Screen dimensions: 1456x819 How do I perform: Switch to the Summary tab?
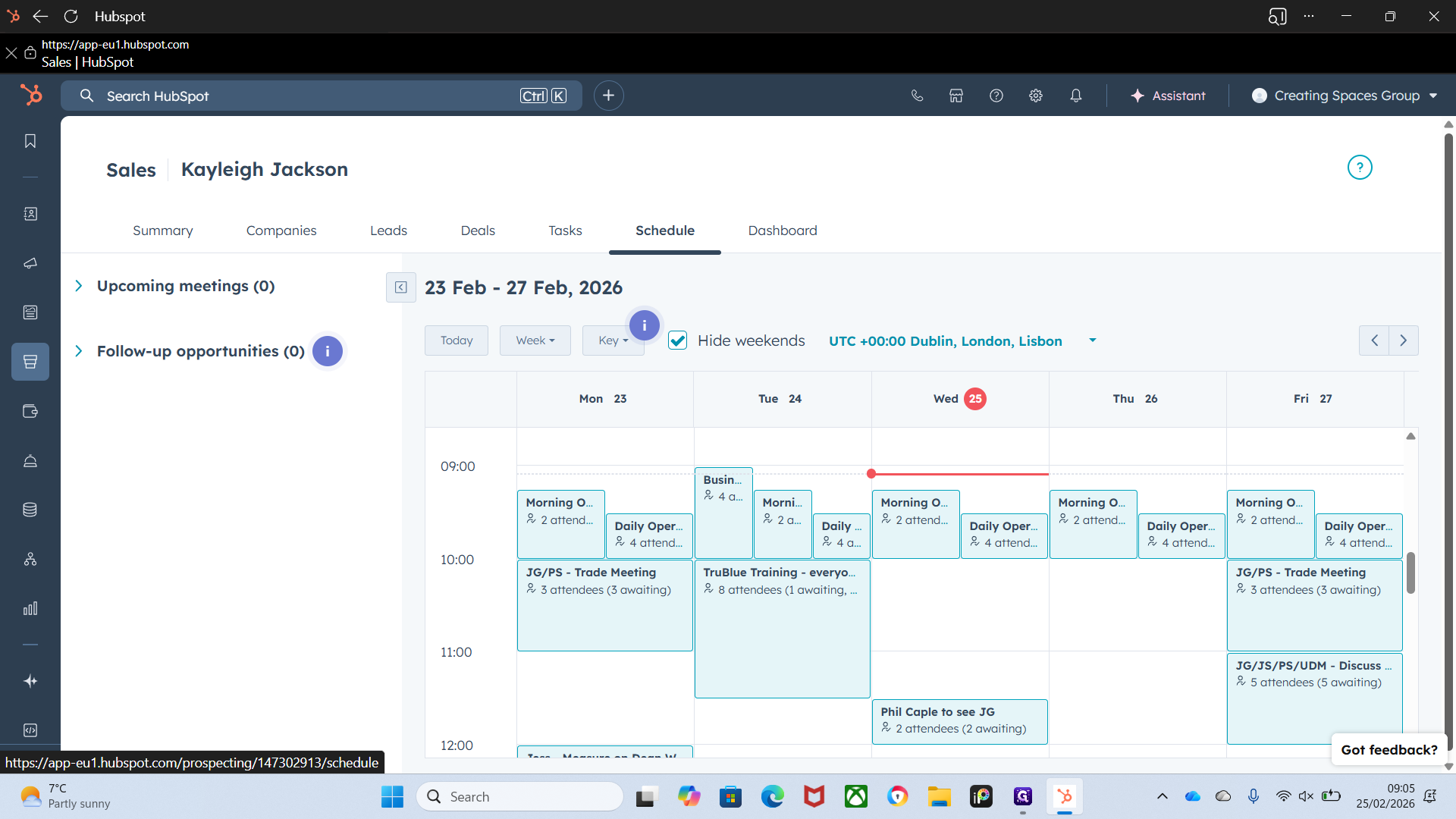point(163,231)
